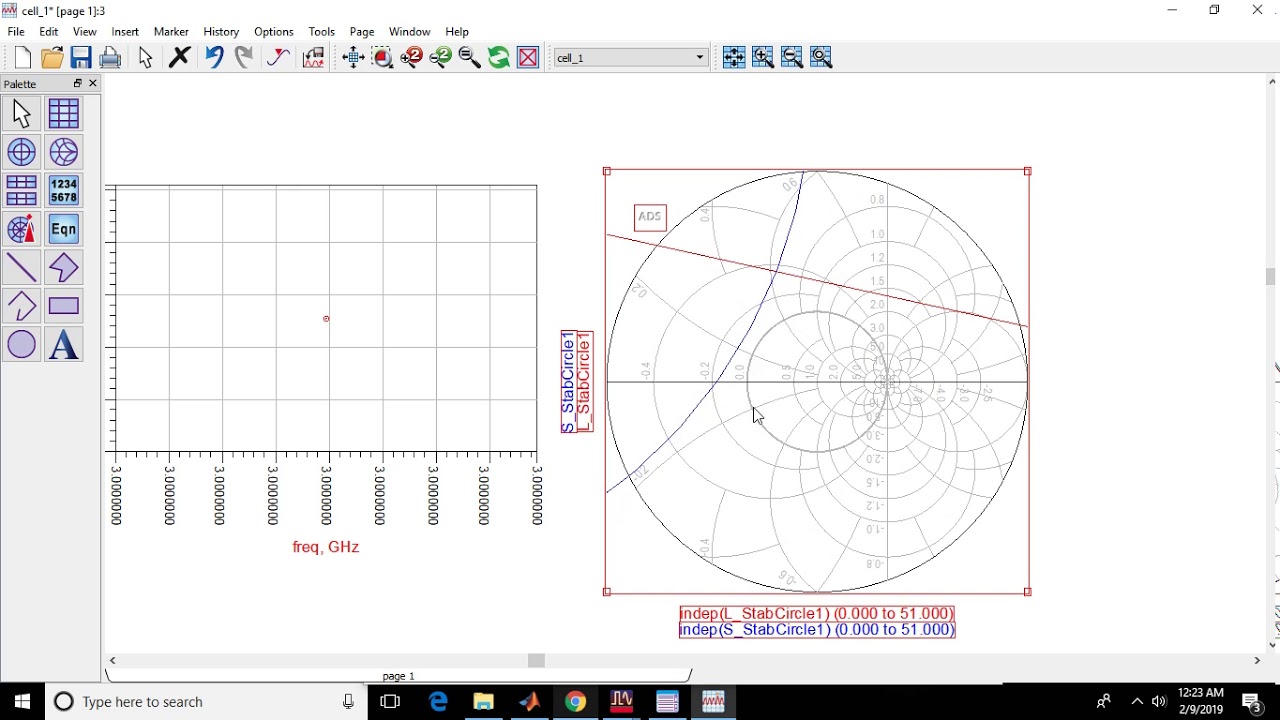Open the Window menu
Viewport: 1280px width, 720px height.
point(410,32)
